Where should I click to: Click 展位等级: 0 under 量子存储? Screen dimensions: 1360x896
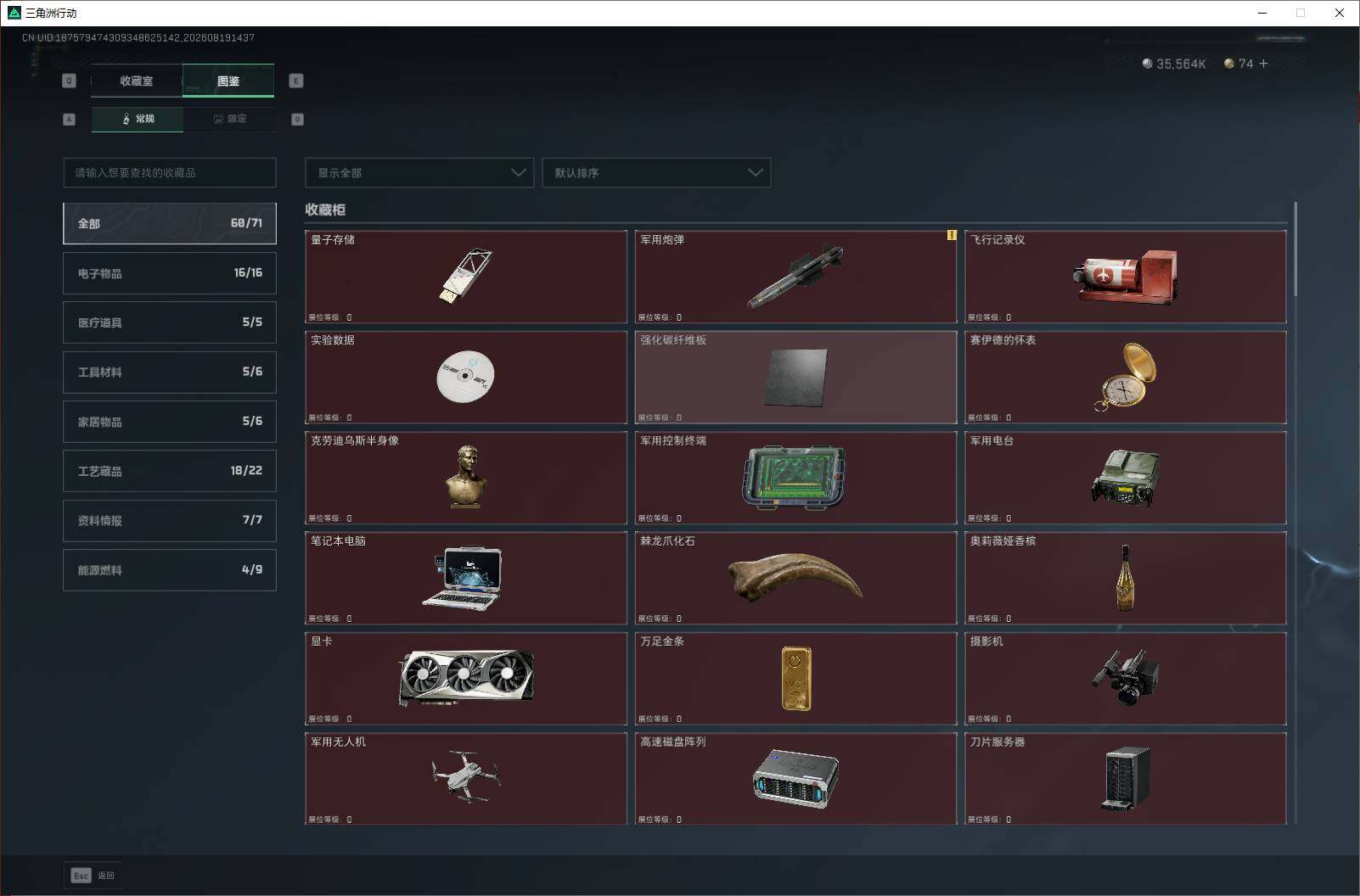click(330, 317)
